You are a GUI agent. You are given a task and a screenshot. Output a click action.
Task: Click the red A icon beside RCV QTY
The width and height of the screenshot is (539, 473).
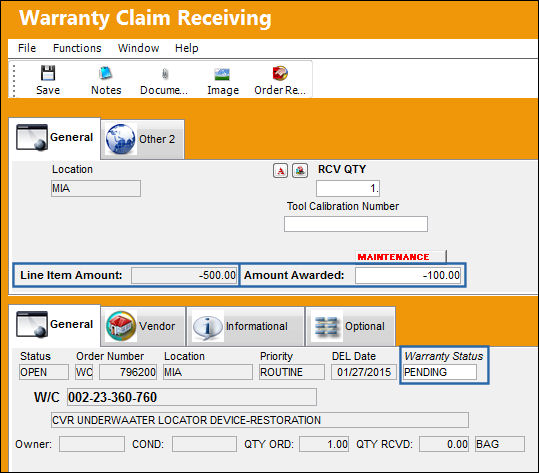pyautogui.click(x=280, y=170)
